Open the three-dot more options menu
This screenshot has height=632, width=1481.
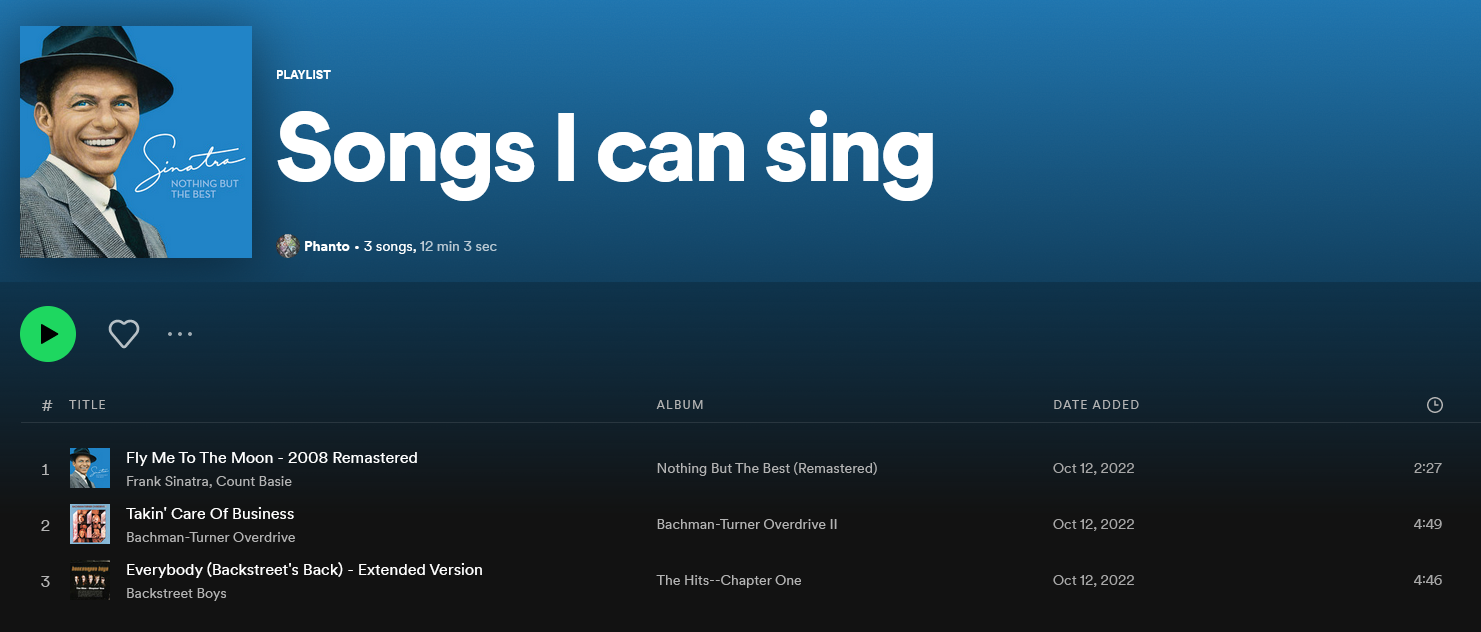(180, 334)
